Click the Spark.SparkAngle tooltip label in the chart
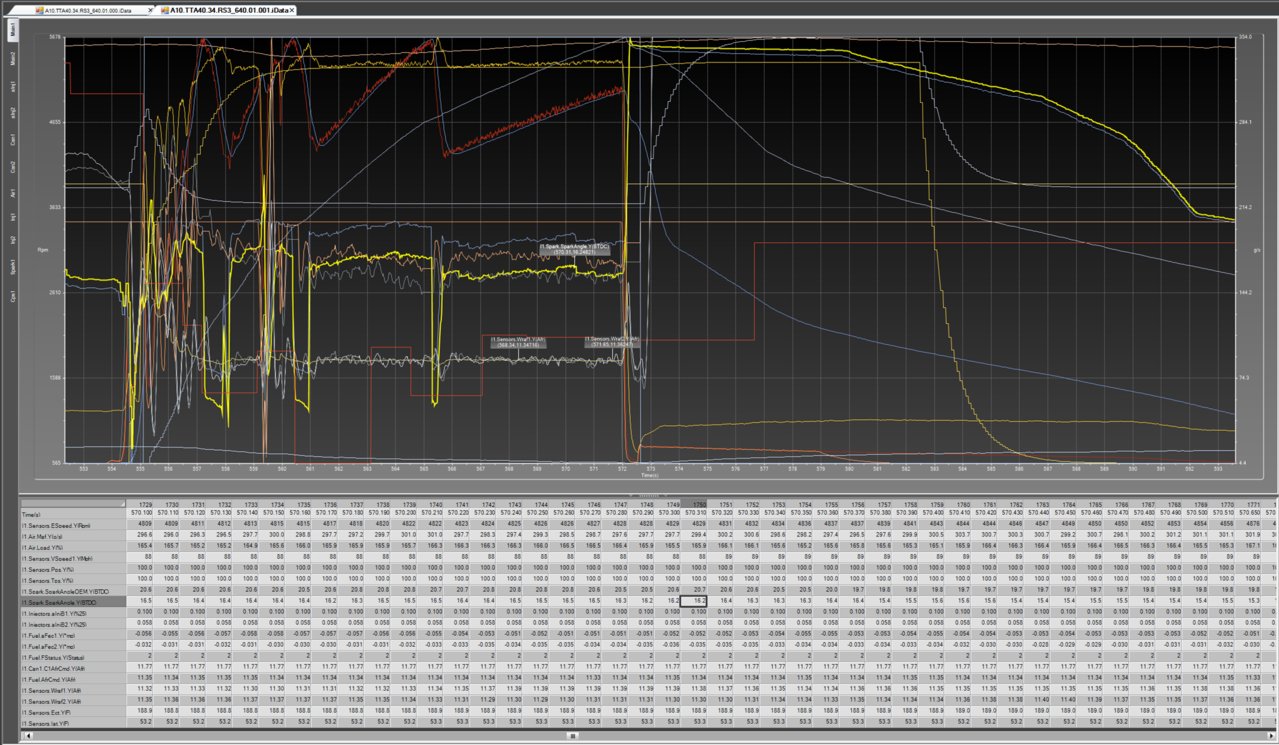The width and height of the screenshot is (1279, 745). [x=575, y=248]
